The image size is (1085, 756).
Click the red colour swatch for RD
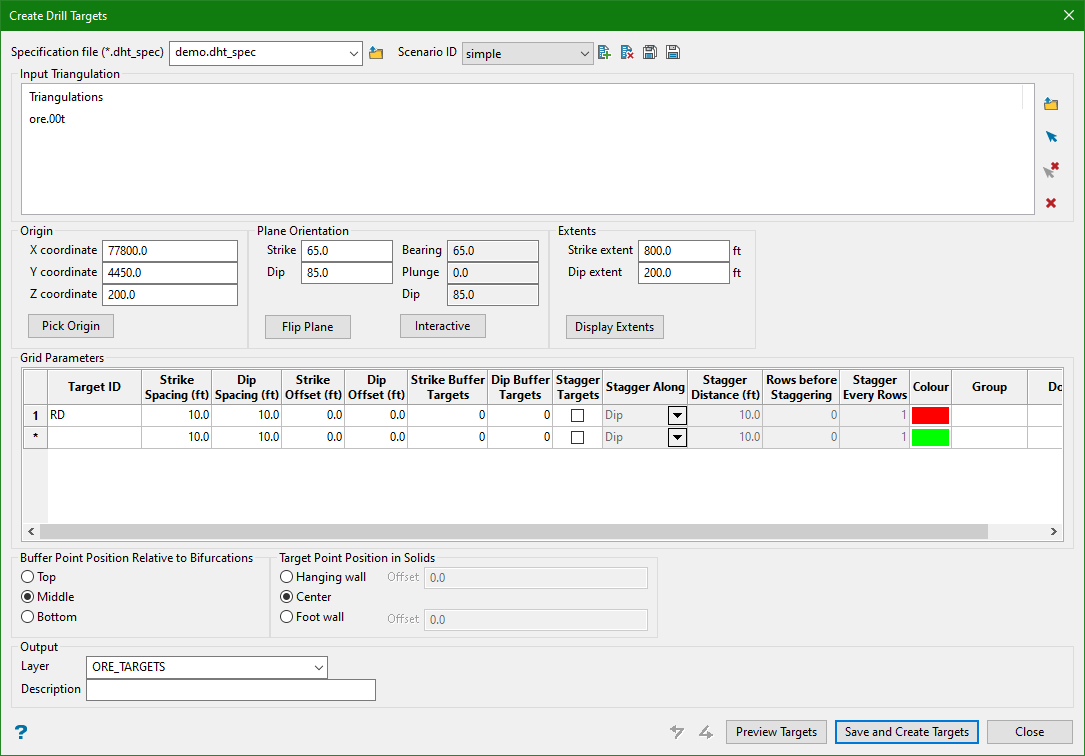(x=930, y=415)
